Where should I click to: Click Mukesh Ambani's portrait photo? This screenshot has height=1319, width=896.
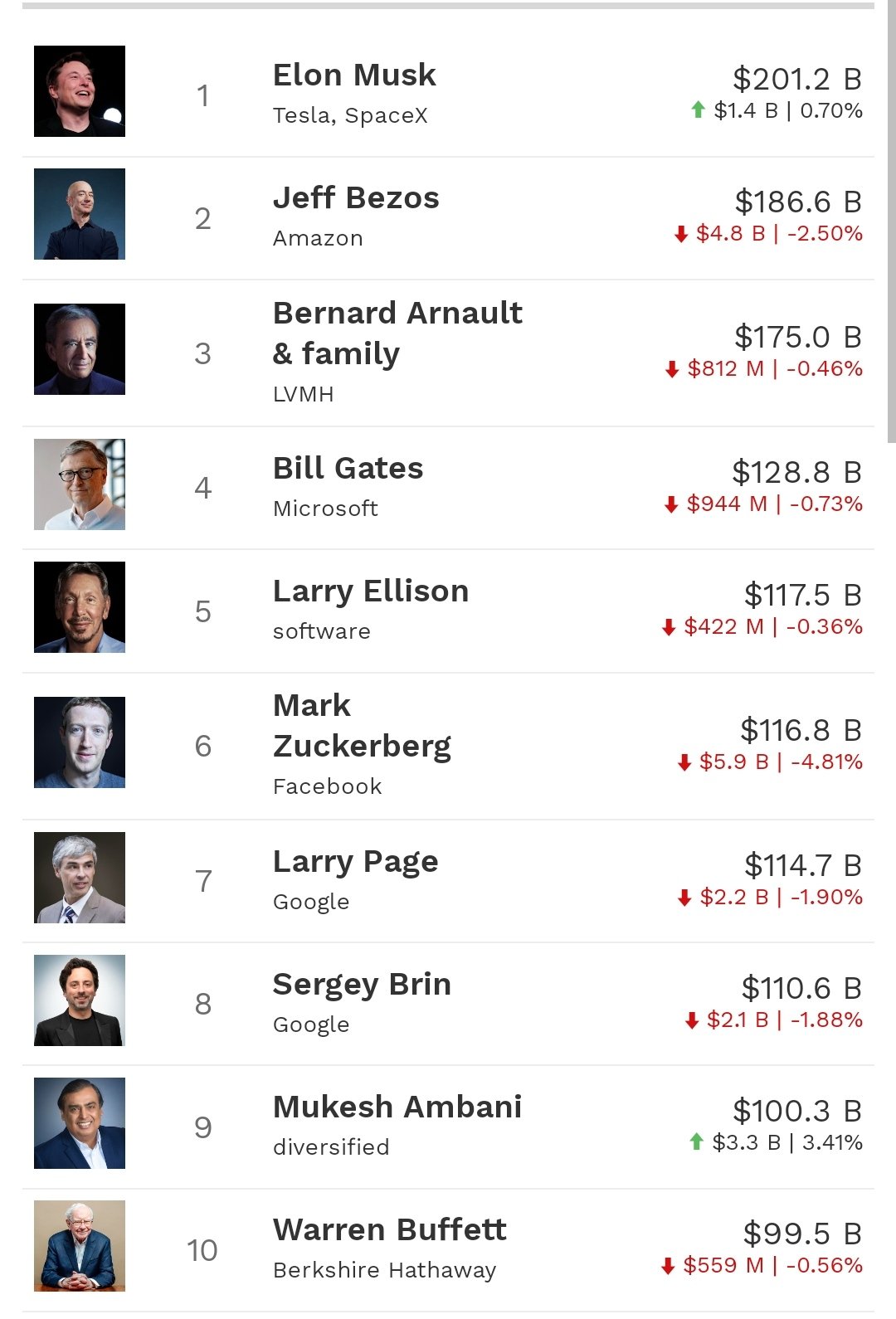pos(80,1122)
